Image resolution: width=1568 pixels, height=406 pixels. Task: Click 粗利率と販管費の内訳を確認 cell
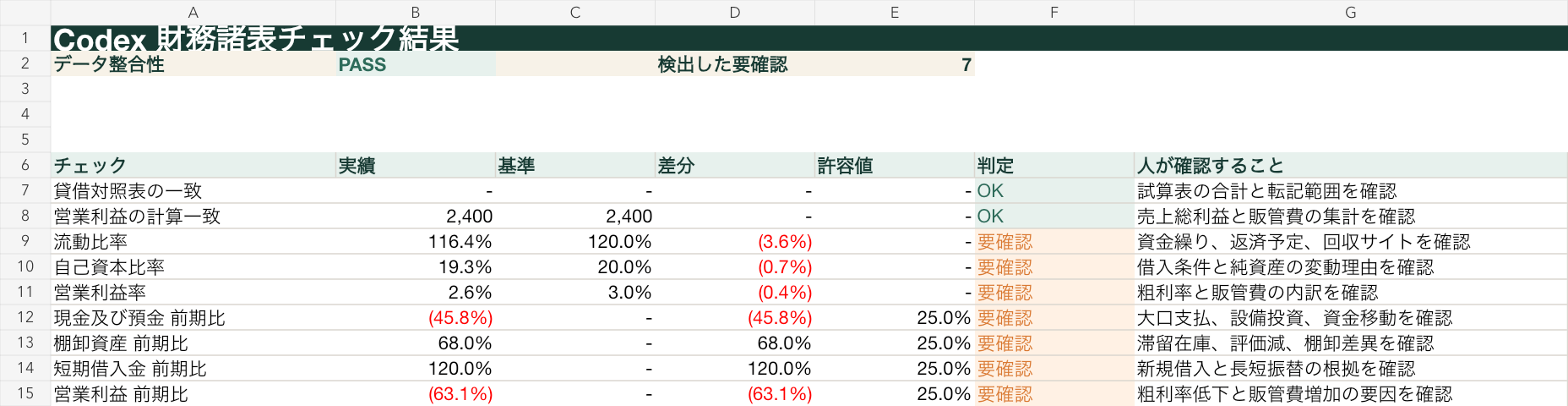point(1350,292)
